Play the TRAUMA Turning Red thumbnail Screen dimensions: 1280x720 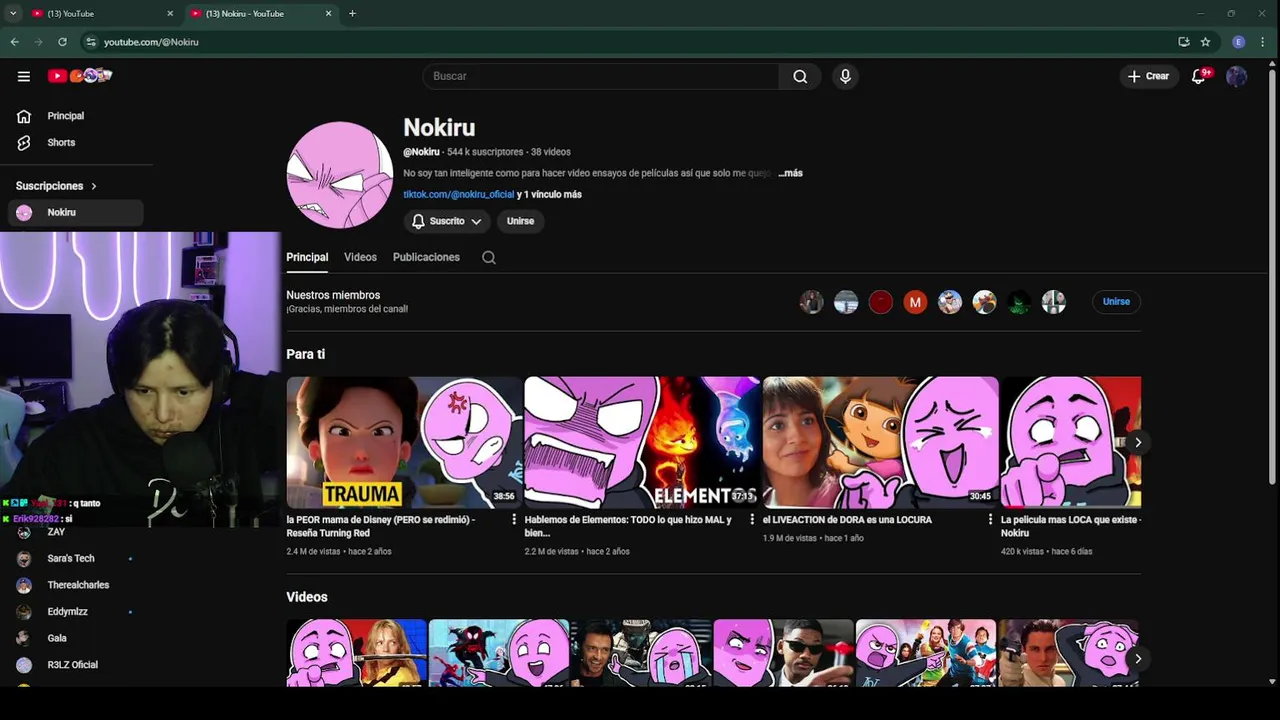pos(404,442)
